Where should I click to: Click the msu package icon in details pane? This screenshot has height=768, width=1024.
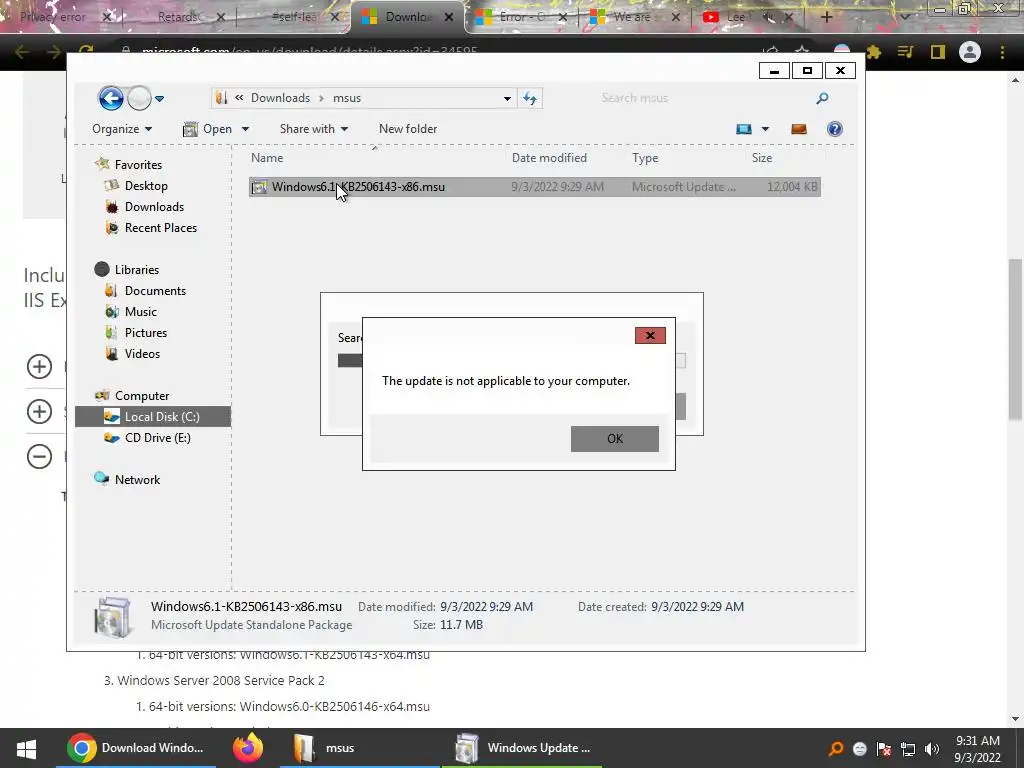coord(112,616)
